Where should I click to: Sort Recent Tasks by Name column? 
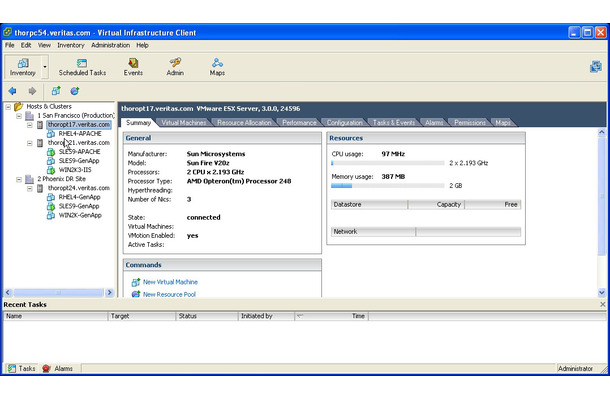(x=56, y=316)
